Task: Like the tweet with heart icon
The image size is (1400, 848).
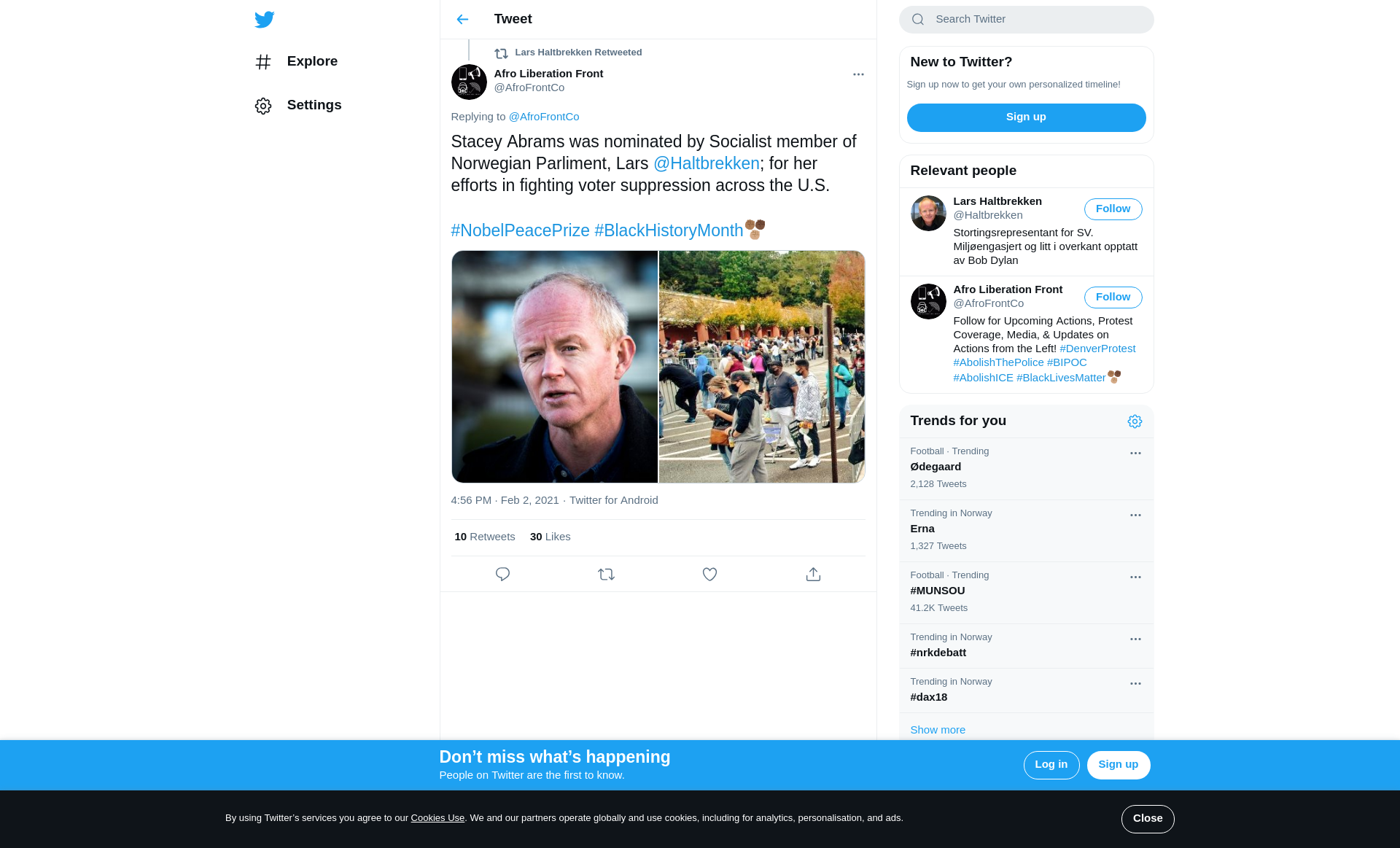Action: click(709, 575)
